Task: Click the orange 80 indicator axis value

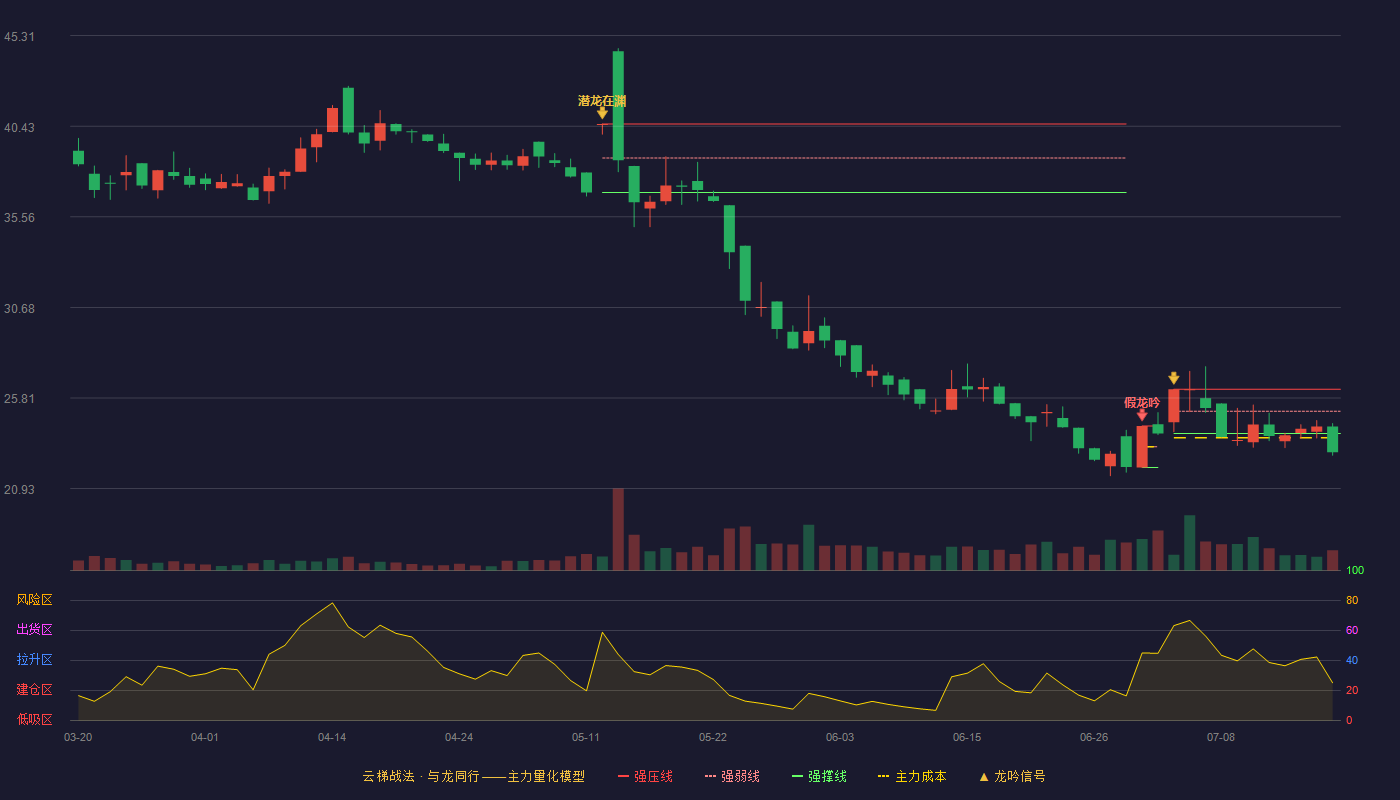Action: [x=1352, y=600]
